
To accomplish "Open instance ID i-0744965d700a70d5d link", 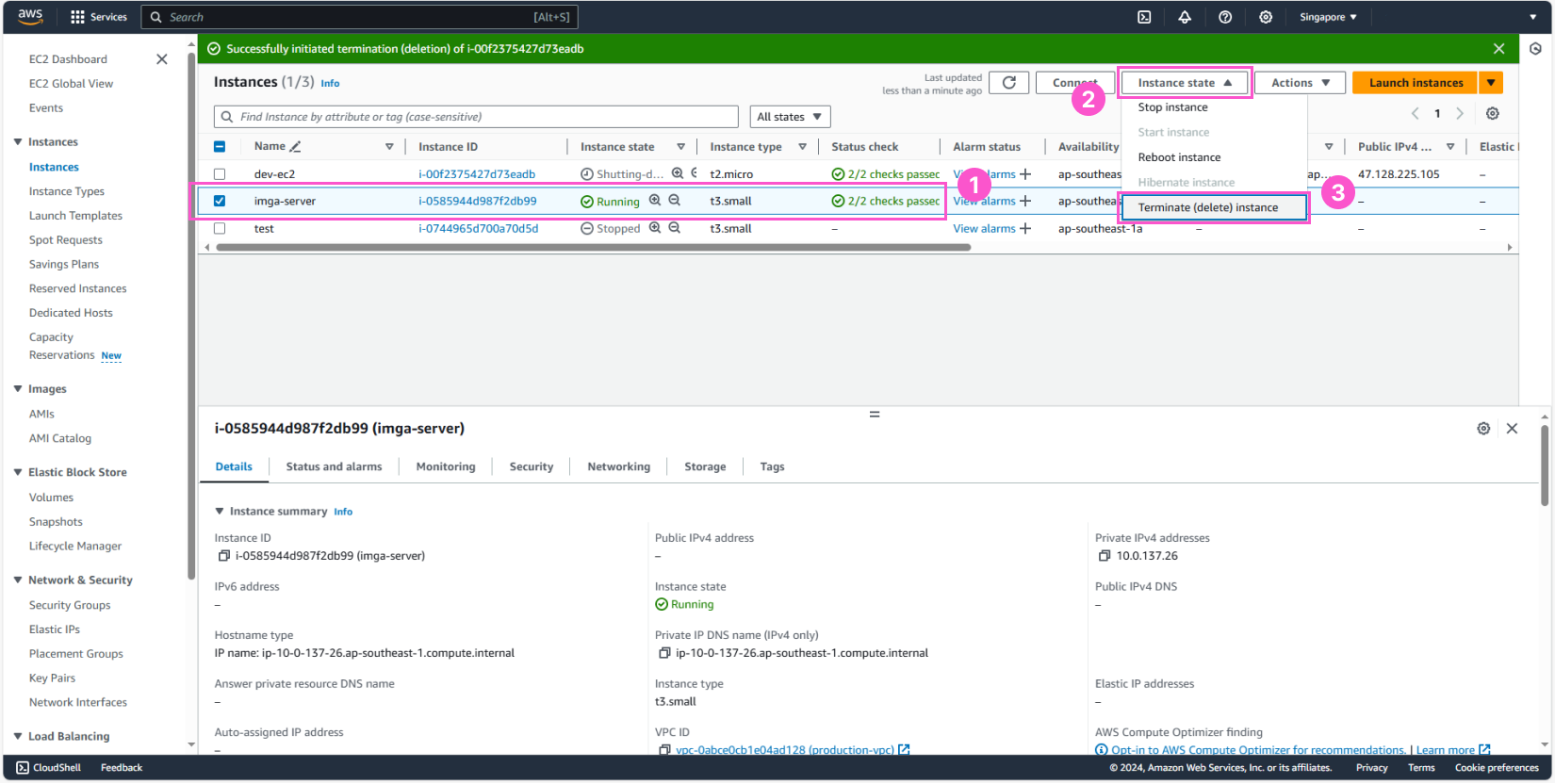I will pos(479,228).
